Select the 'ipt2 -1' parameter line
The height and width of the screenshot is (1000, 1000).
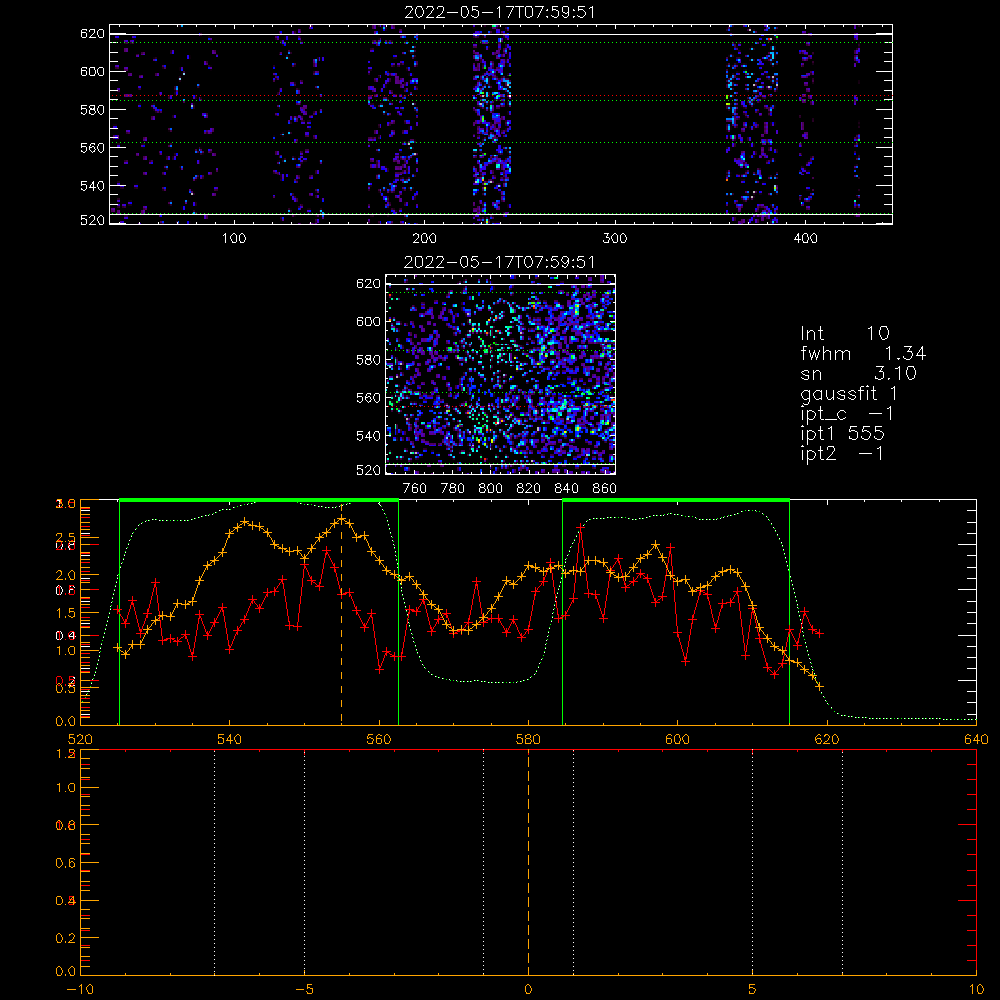pyautogui.click(x=842, y=453)
